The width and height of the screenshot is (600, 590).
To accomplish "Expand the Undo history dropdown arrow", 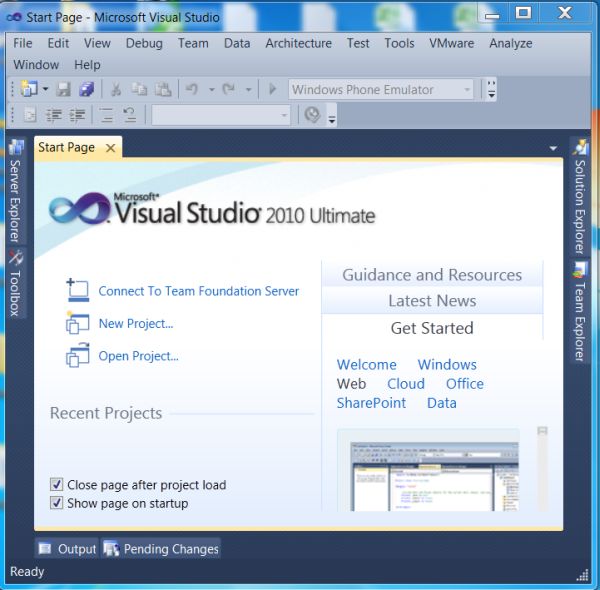I will pos(211,90).
